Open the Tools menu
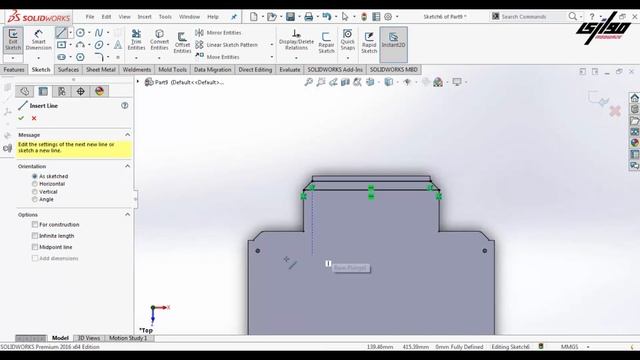640x360 pixels. [165, 17]
